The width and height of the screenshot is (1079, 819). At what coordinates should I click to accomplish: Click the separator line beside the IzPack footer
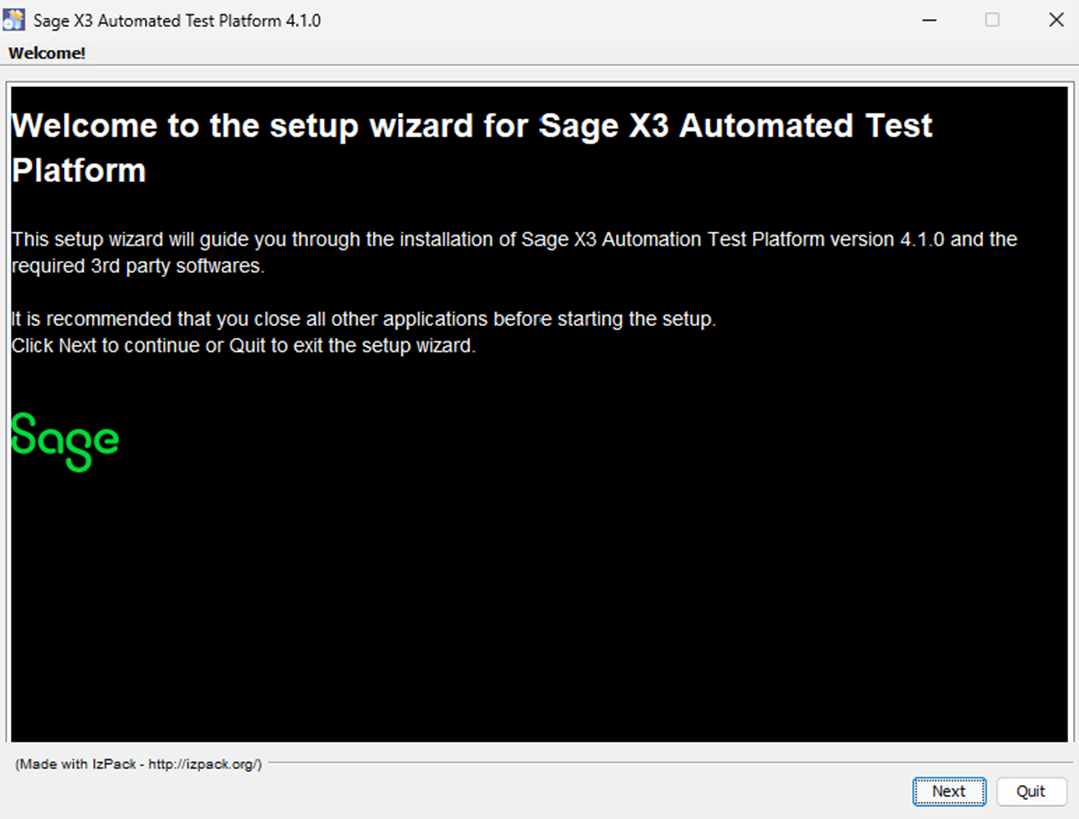[x=660, y=763]
